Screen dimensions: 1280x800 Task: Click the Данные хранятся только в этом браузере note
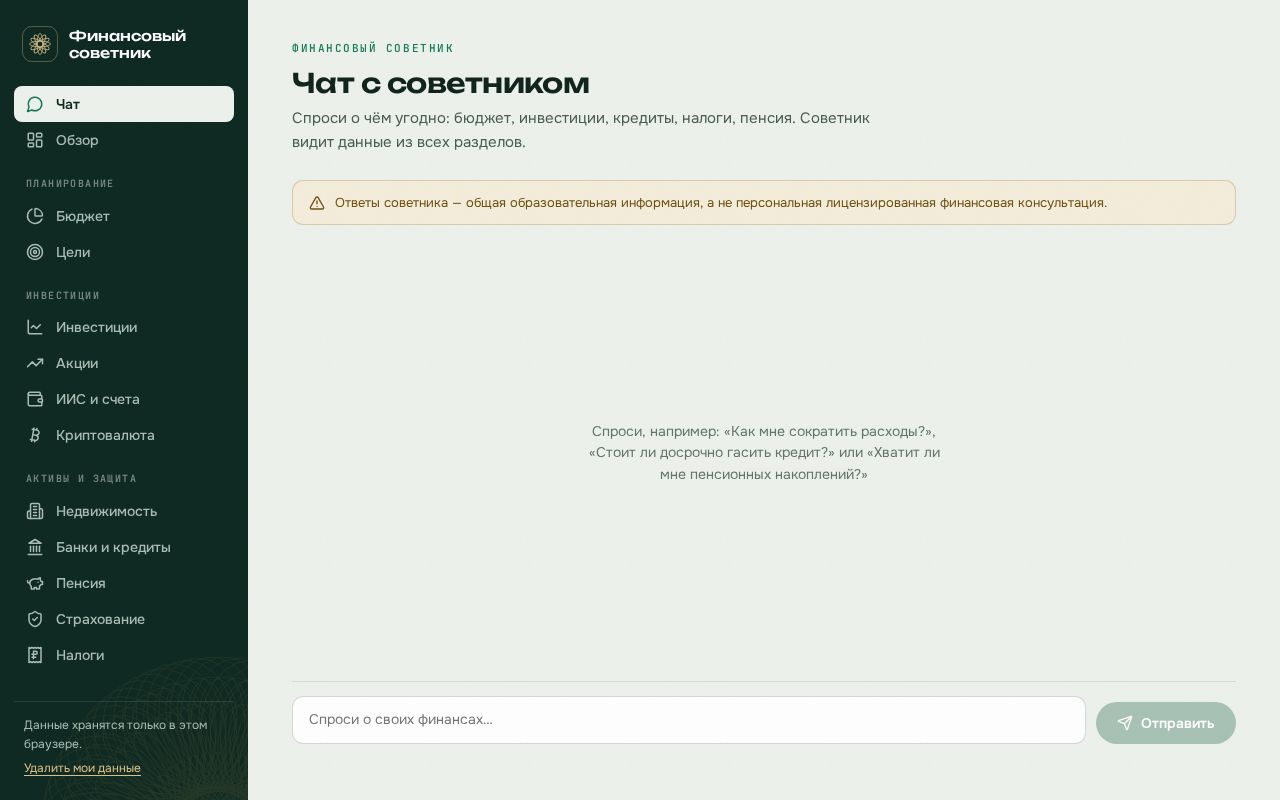[x=116, y=734]
